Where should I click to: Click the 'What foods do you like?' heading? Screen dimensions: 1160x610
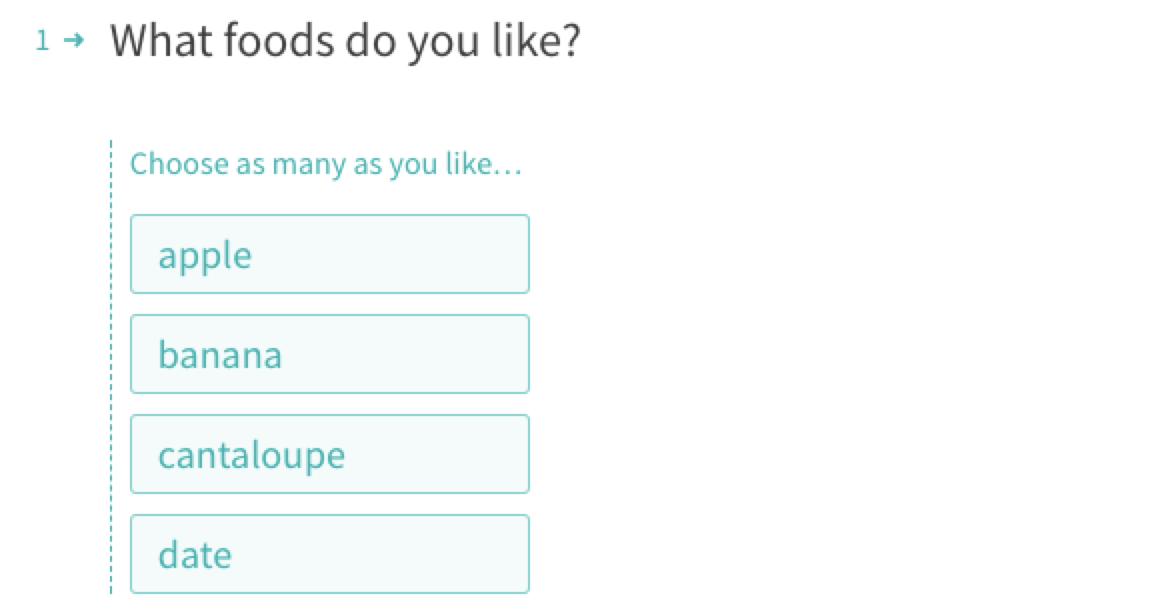tap(345, 41)
